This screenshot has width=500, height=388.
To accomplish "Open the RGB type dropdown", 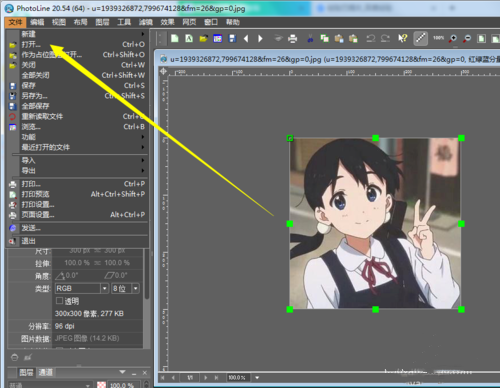I will click(82, 288).
